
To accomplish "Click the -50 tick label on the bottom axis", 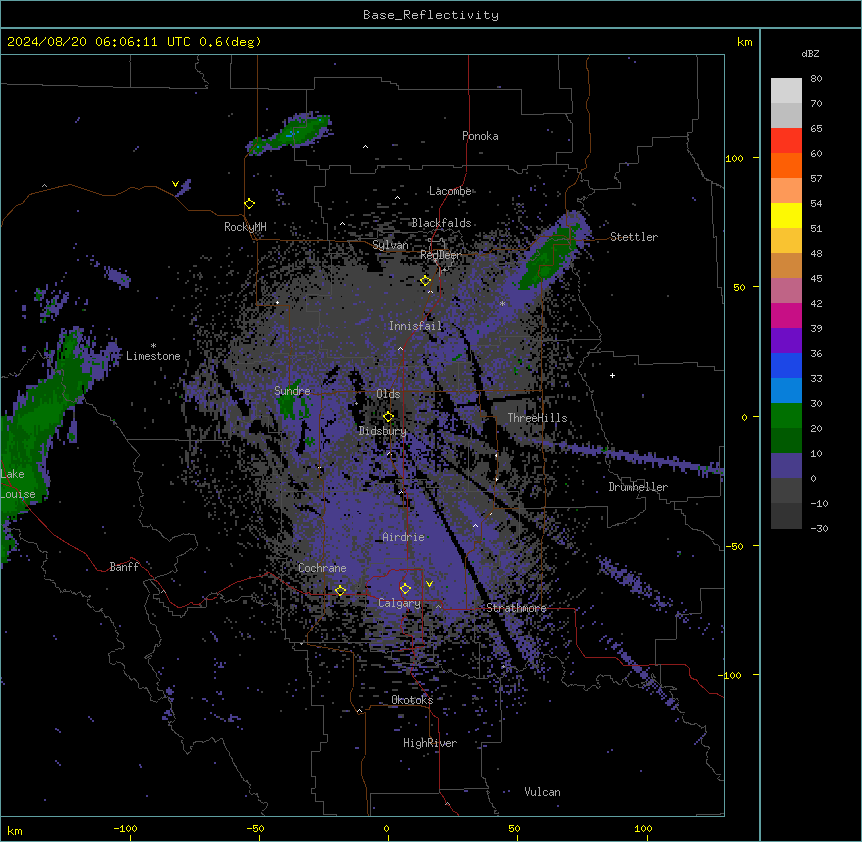I will (255, 828).
